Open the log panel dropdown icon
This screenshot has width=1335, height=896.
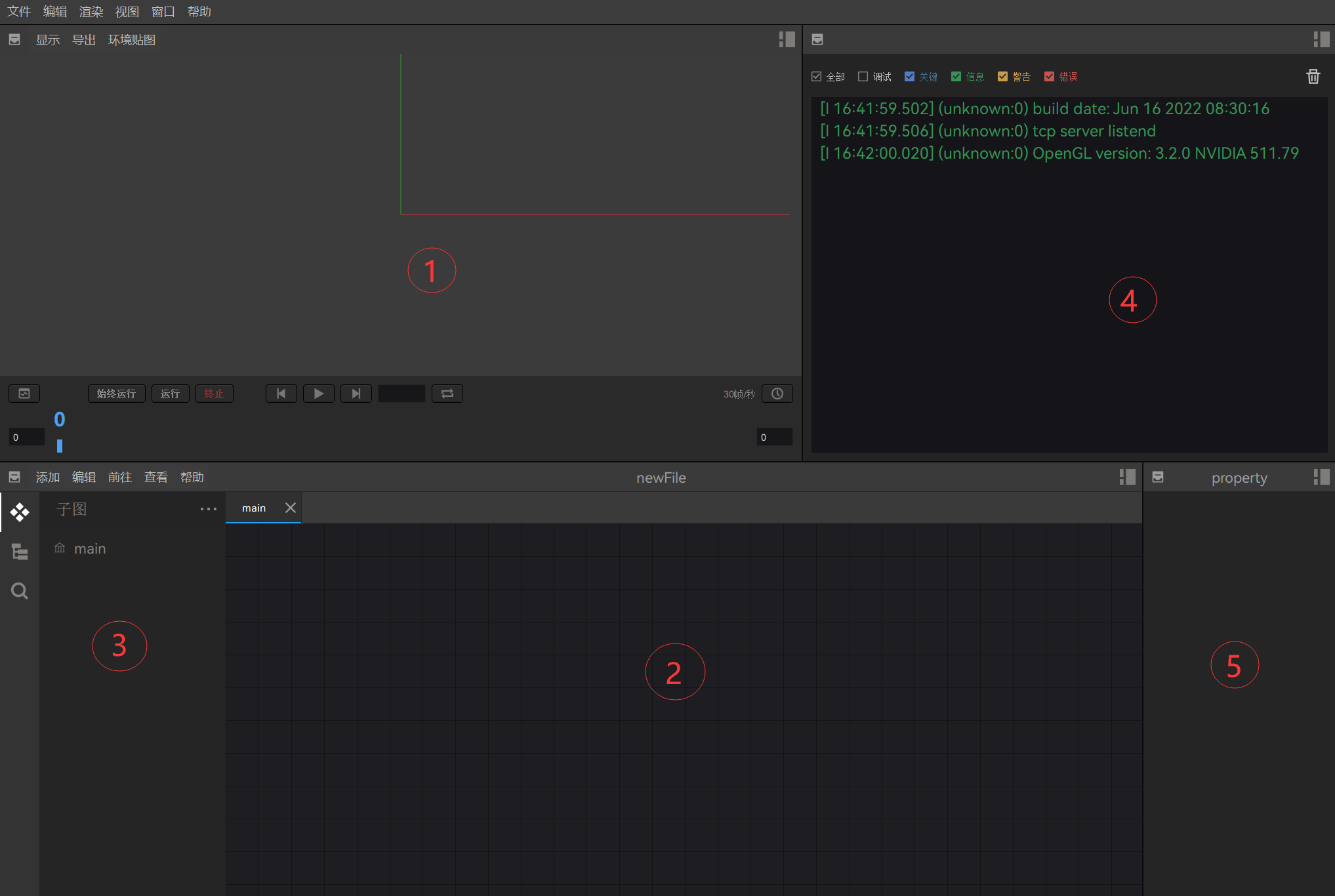[x=817, y=39]
